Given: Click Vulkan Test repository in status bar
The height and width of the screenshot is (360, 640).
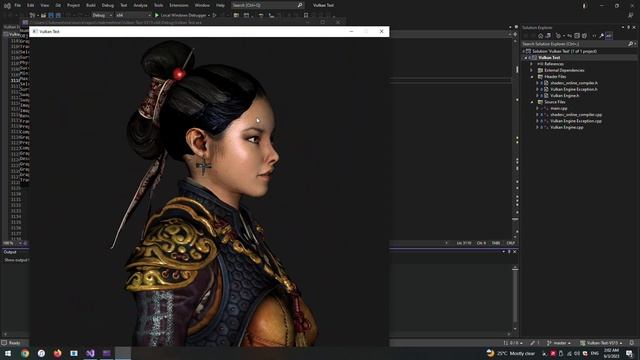Looking at the screenshot, I should click(601, 343).
